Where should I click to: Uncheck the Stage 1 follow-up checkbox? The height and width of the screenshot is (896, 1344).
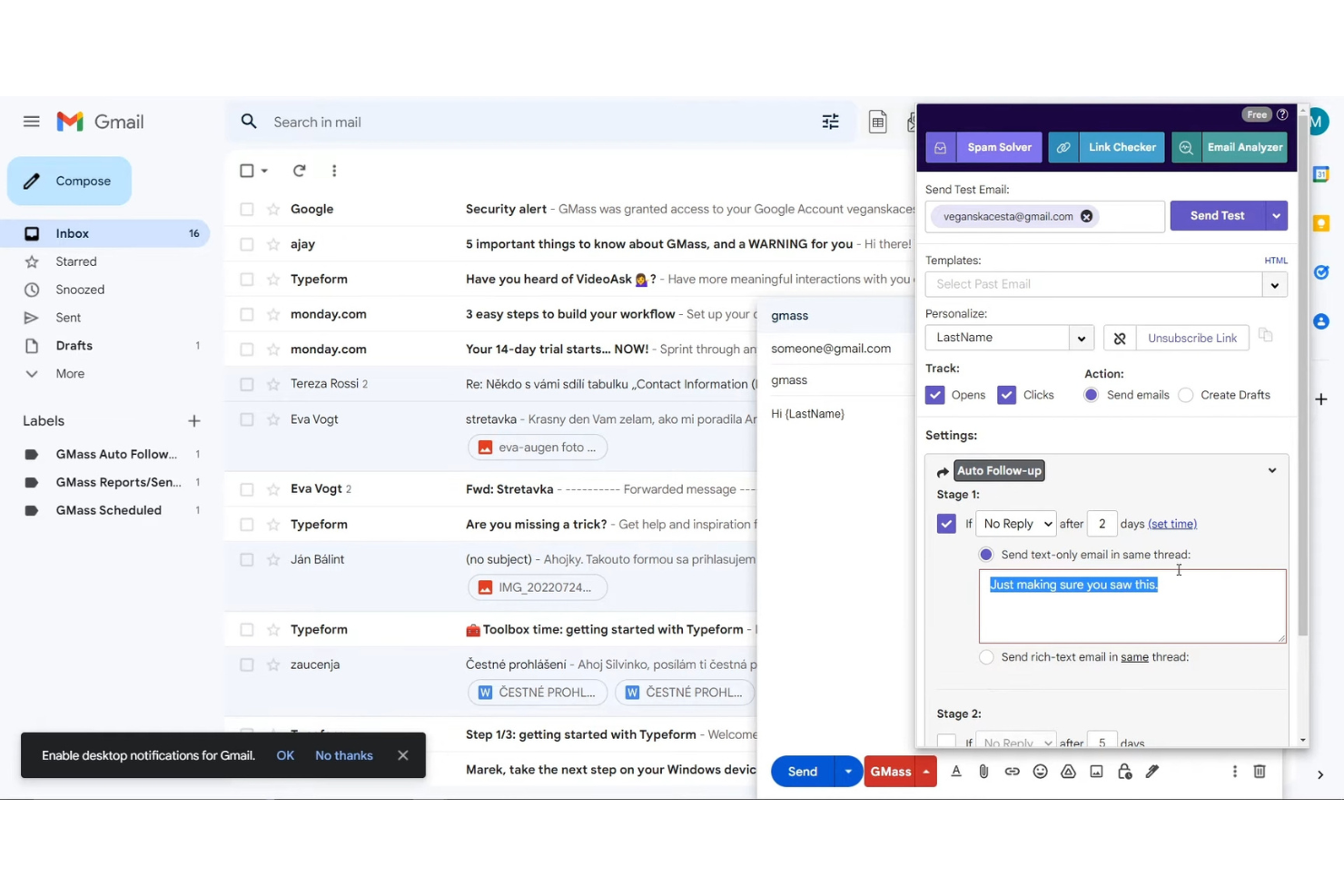pos(946,524)
